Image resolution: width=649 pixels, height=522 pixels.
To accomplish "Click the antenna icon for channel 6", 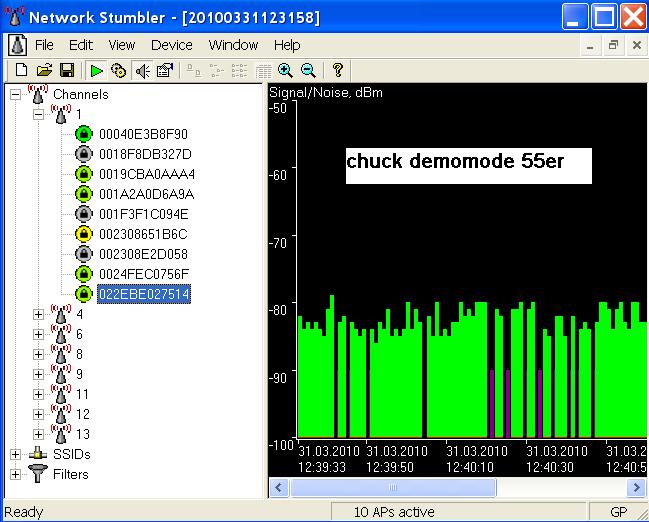I will (61, 333).
